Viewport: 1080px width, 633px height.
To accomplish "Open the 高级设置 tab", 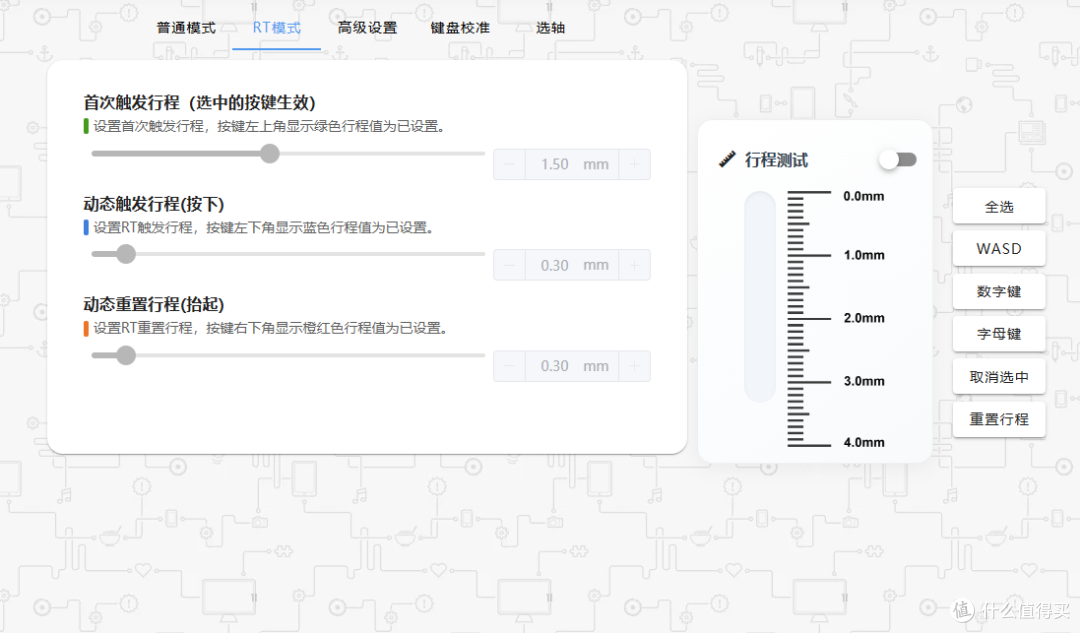I will 367,28.
